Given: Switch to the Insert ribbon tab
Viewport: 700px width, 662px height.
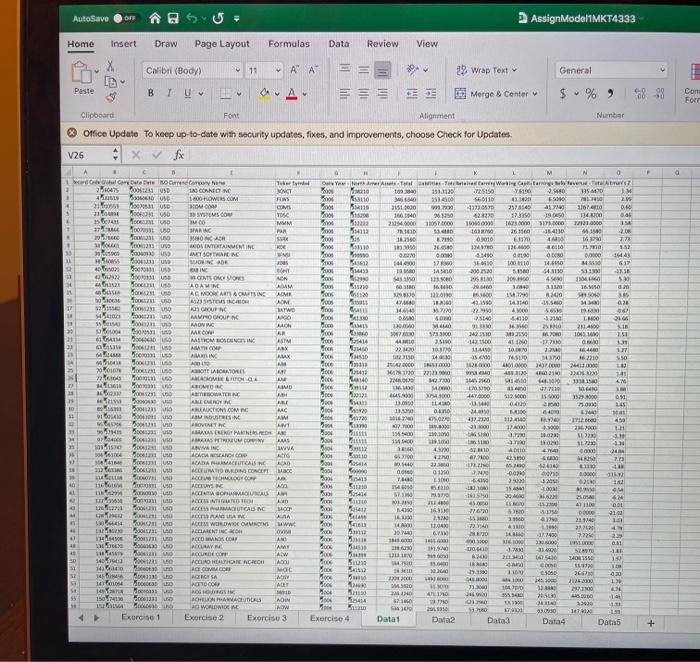Looking at the screenshot, I should pyautogui.click(x=124, y=44).
